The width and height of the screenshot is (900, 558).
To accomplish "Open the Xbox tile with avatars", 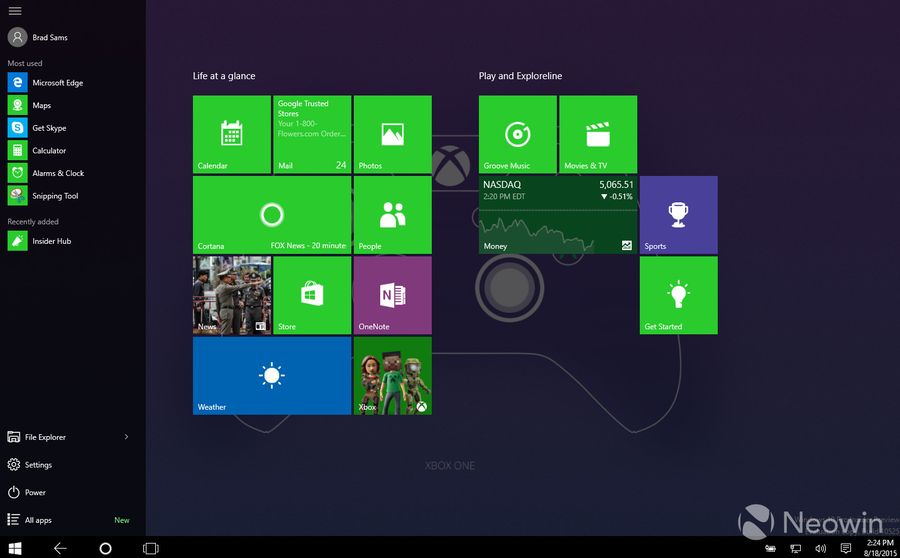I will coord(393,375).
